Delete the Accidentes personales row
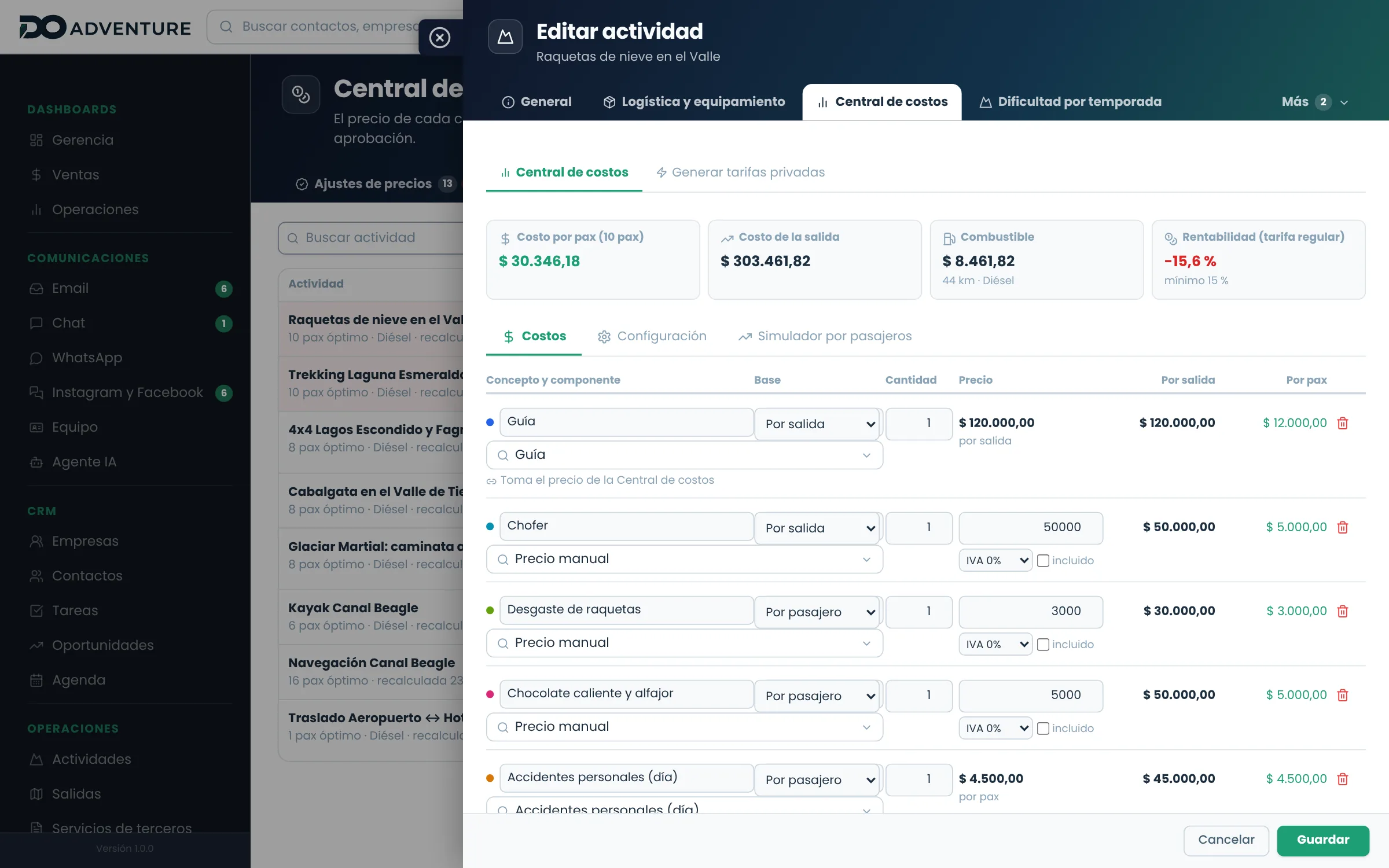Viewport: 1389px width, 868px height. click(1343, 779)
